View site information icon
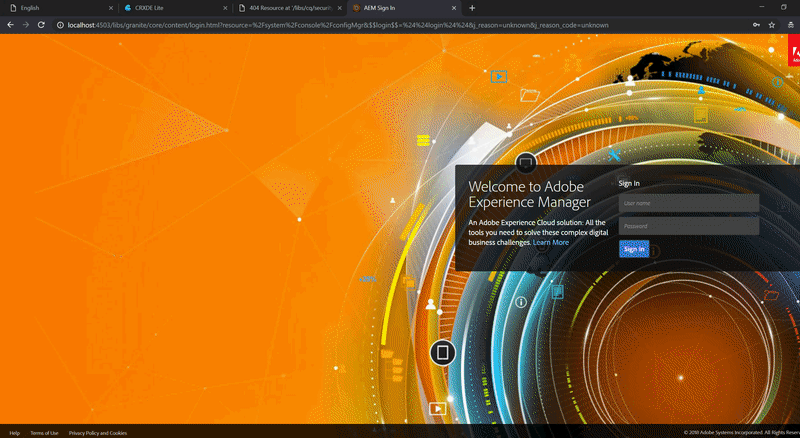800x438 pixels. pyautogui.click(x=60, y=25)
